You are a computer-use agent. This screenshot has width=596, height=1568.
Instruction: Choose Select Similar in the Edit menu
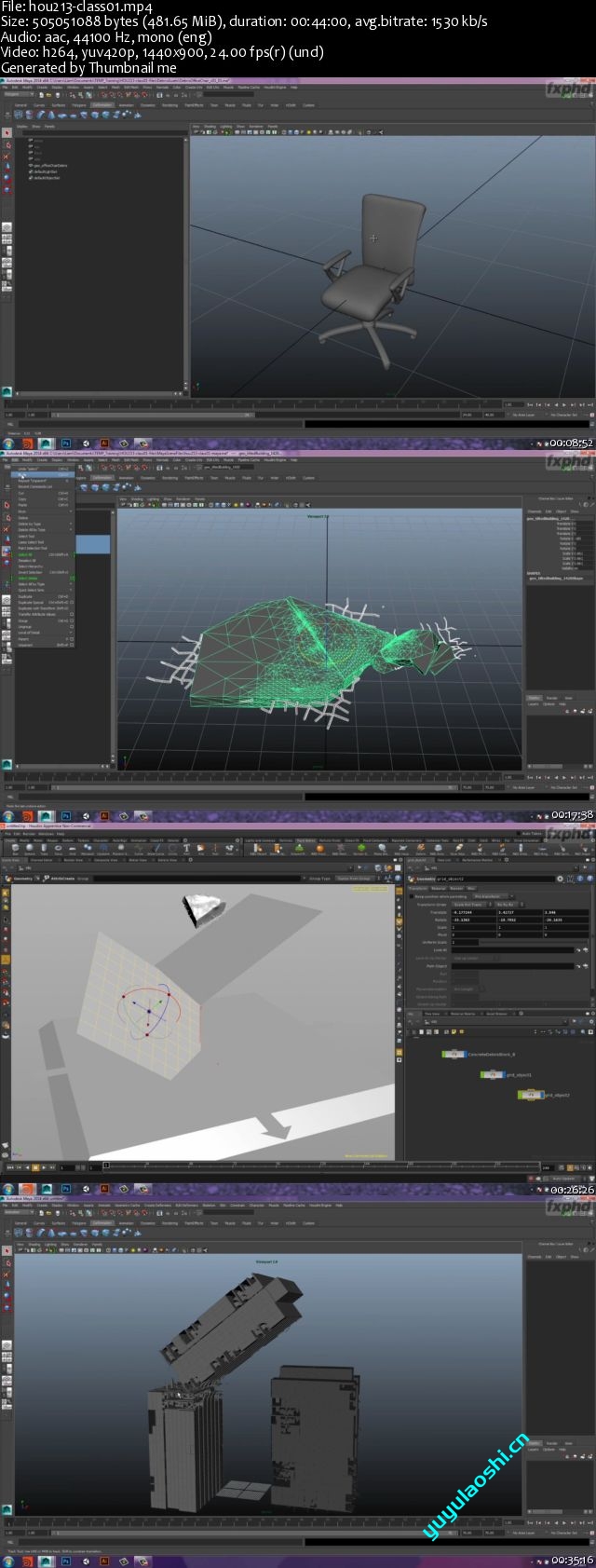(45, 578)
